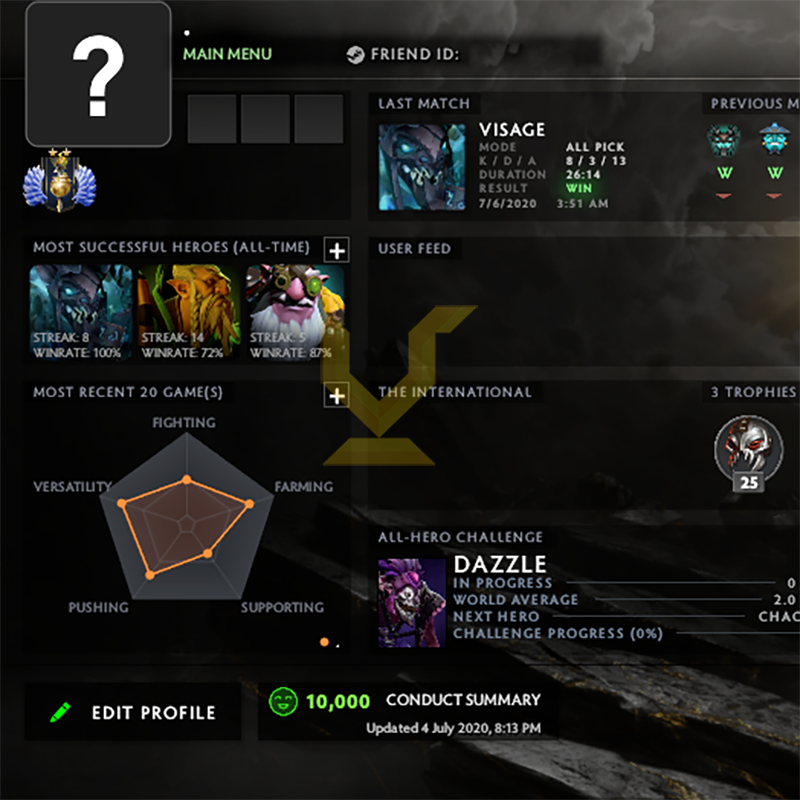This screenshot has height=800, width=800.
Task: Open the Edit Profile button
Action: tap(133, 712)
